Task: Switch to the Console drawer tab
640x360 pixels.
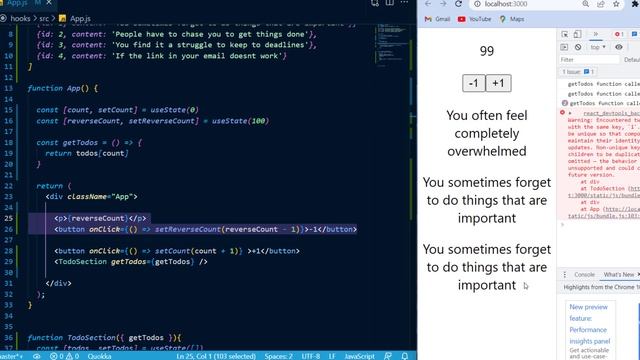Action: pyautogui.click(x=584, y=275)
